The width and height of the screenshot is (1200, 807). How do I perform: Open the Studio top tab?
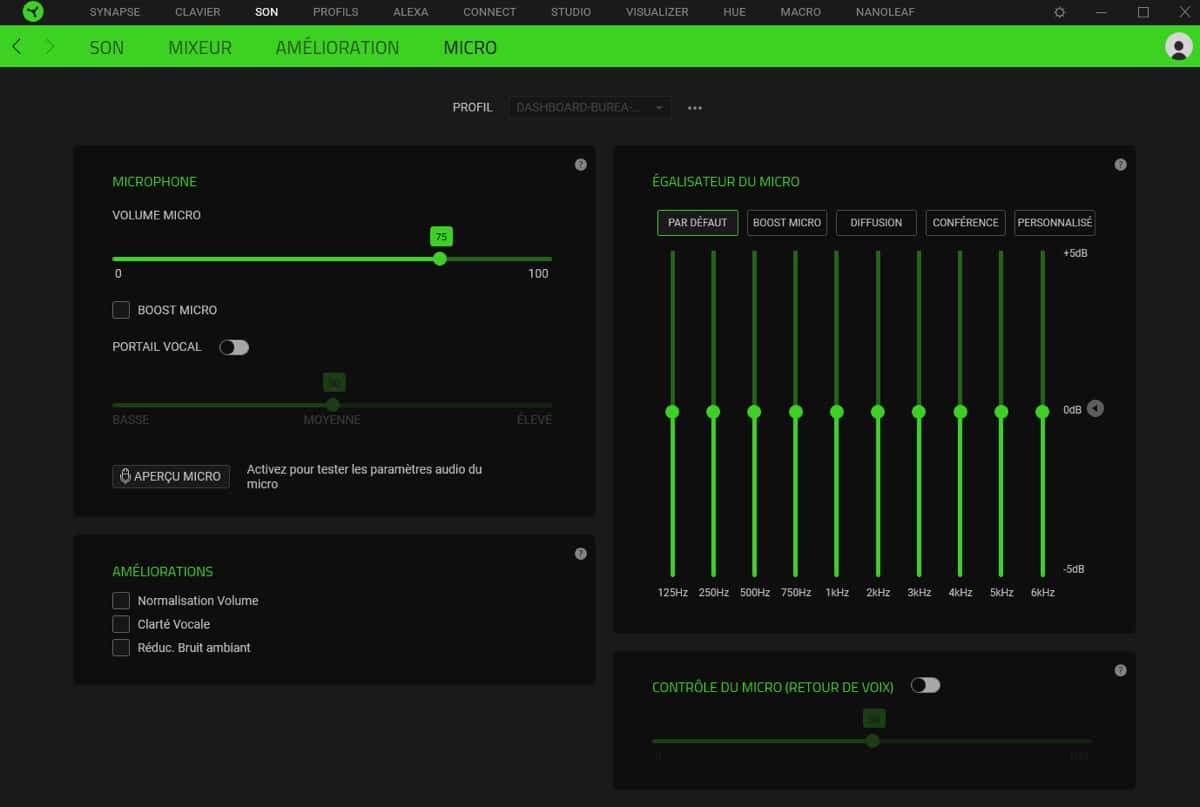pos(571,12)
